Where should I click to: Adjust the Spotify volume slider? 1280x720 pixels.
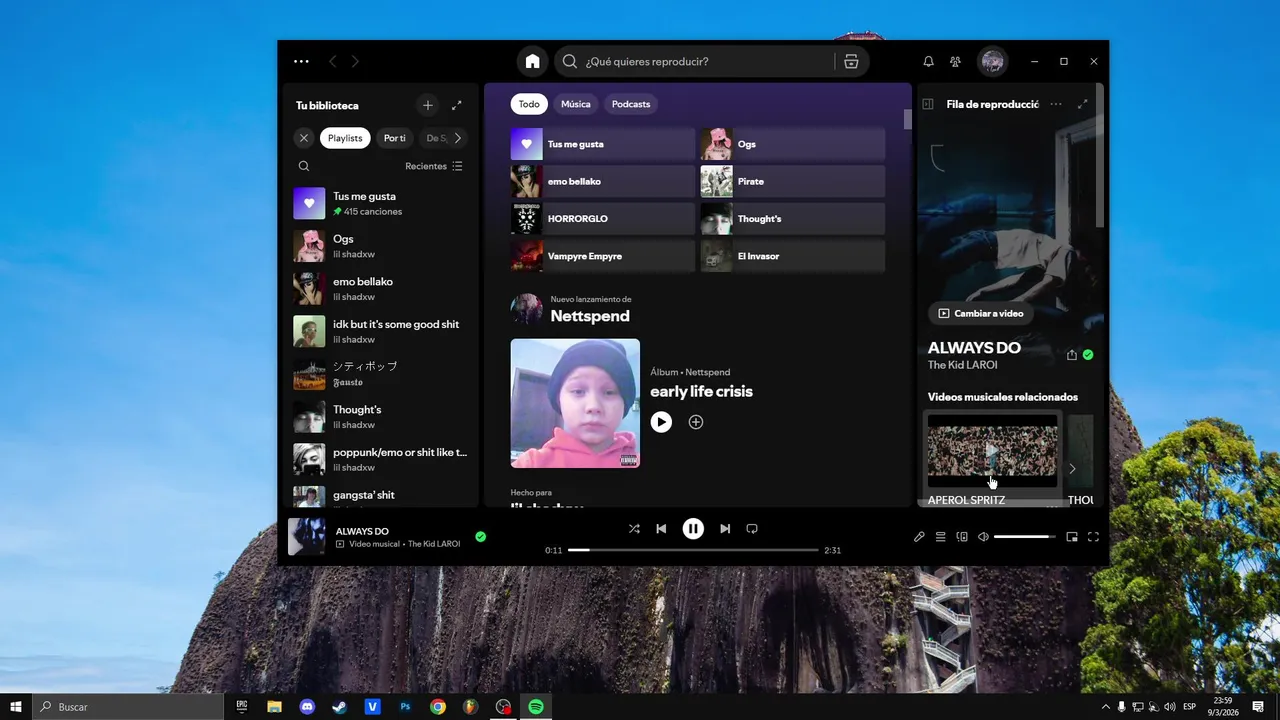(x=1025, y=537)
